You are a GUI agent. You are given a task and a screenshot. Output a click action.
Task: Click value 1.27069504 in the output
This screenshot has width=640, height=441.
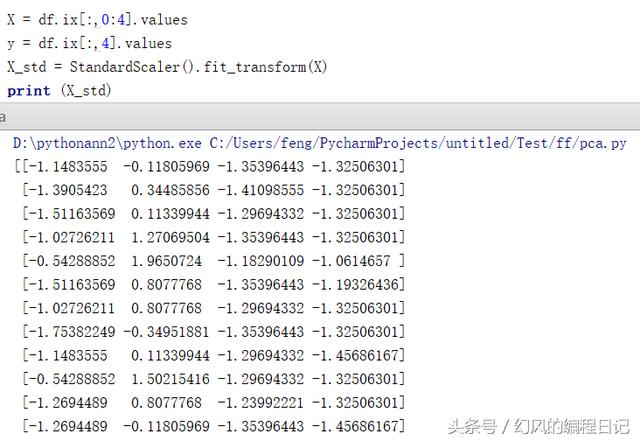(x=170, y=238)
